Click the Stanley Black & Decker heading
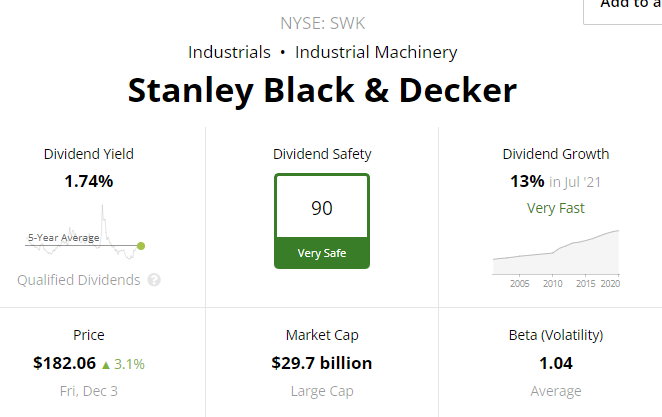662x417 pixels. pyautogui.click(x=322, y=90)
